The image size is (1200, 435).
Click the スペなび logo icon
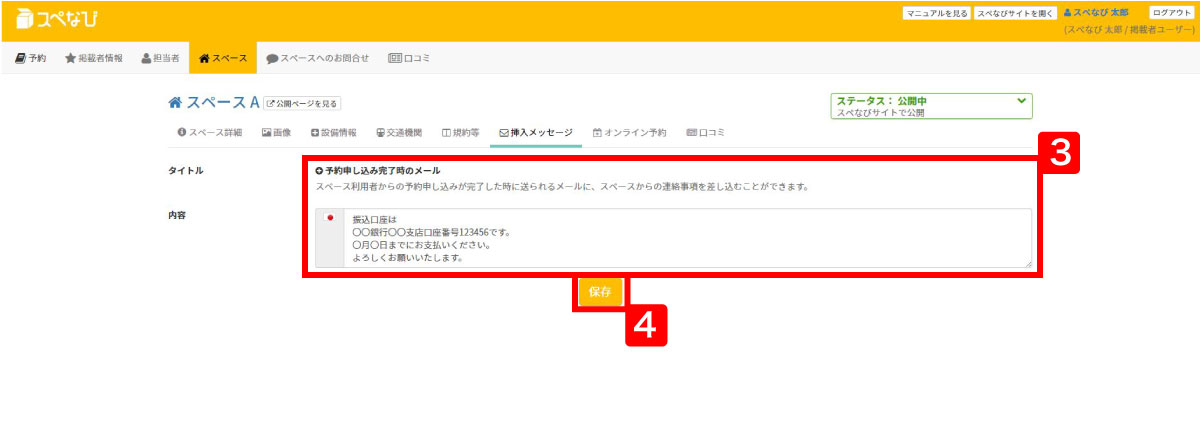pyautogui.click(x=25, y=19)
